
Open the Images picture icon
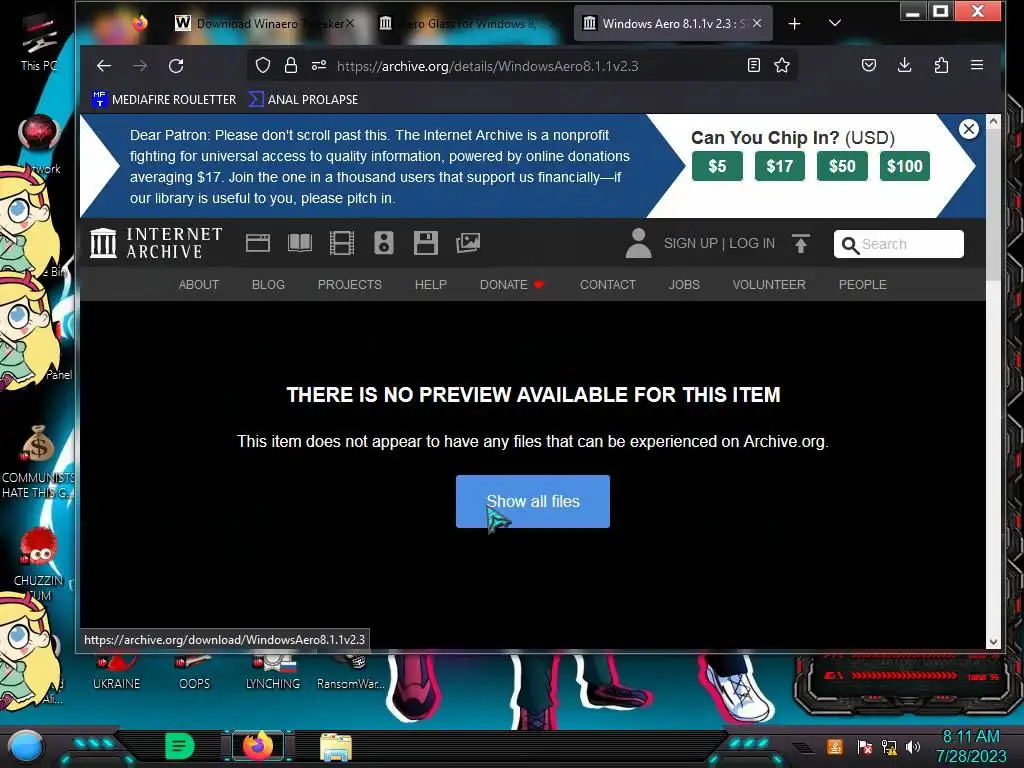point(468,243)
